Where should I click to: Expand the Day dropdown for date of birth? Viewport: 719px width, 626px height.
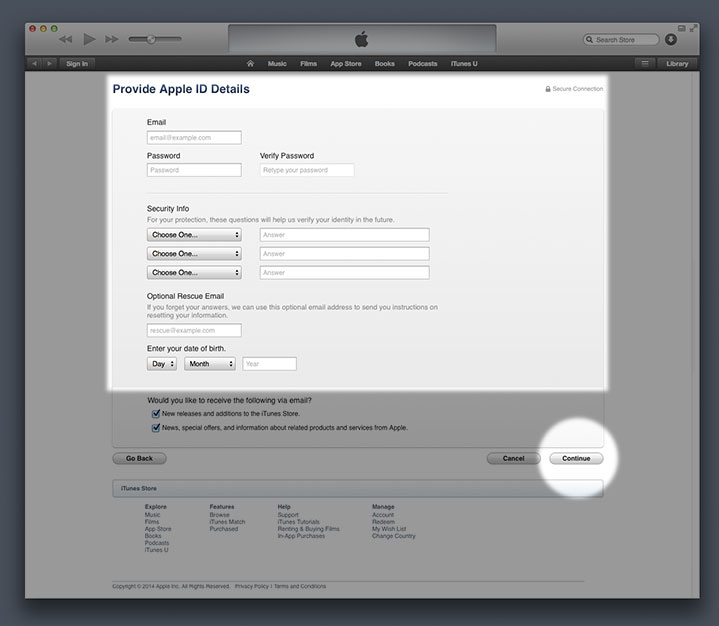point(161,364)
